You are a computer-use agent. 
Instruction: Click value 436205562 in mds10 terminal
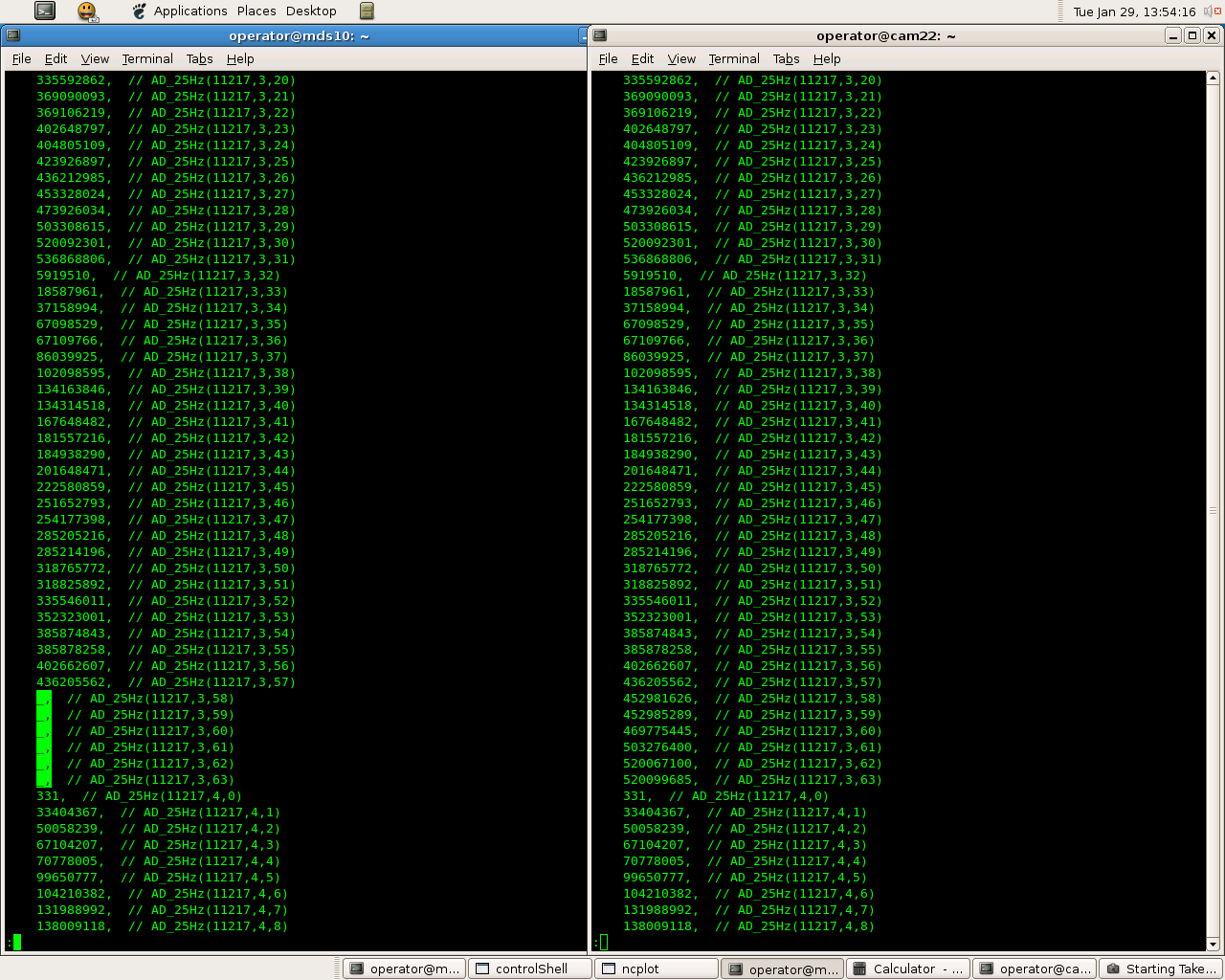[70, 682]
